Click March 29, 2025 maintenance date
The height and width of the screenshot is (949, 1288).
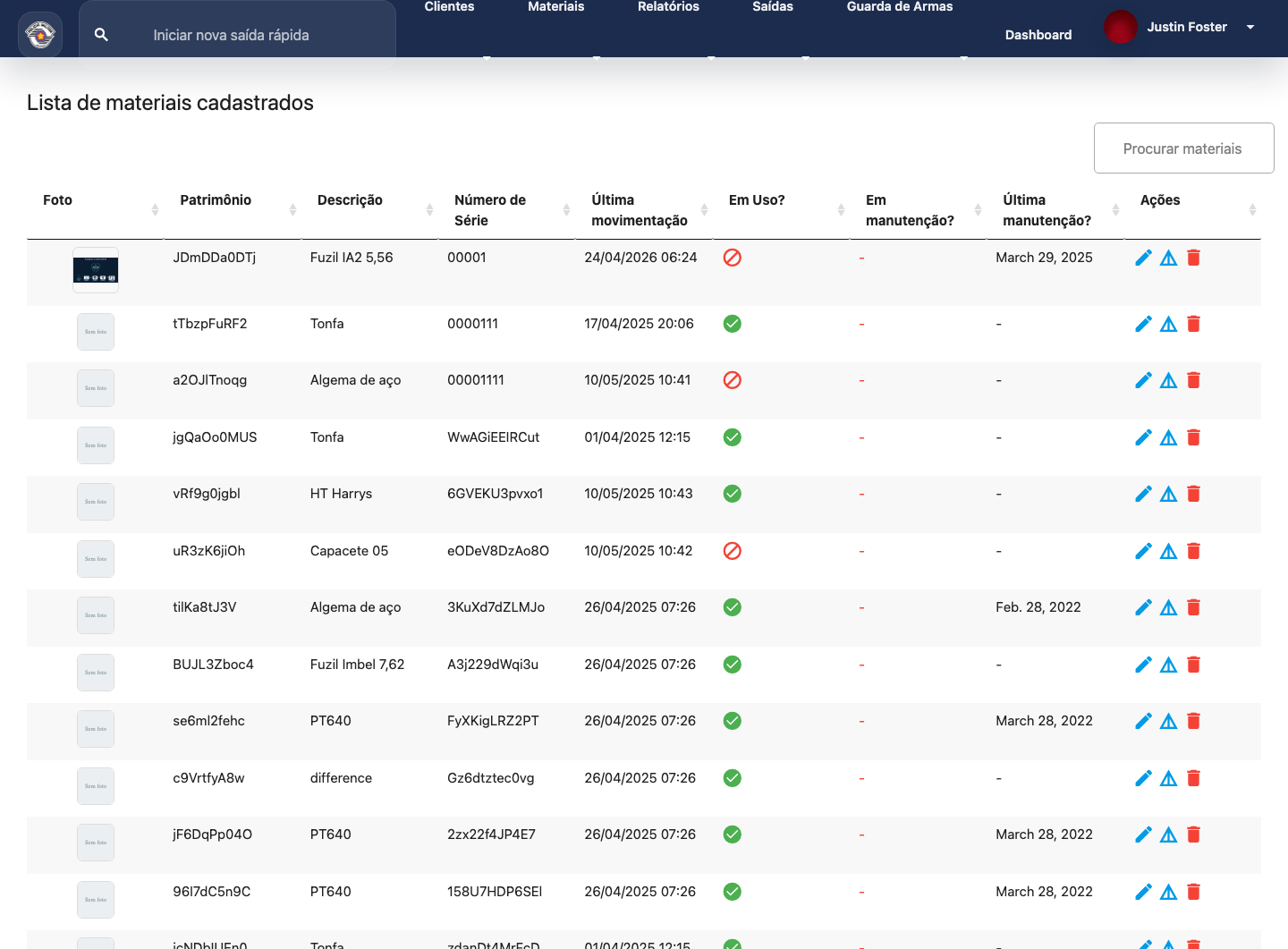tap(1044, 258)
